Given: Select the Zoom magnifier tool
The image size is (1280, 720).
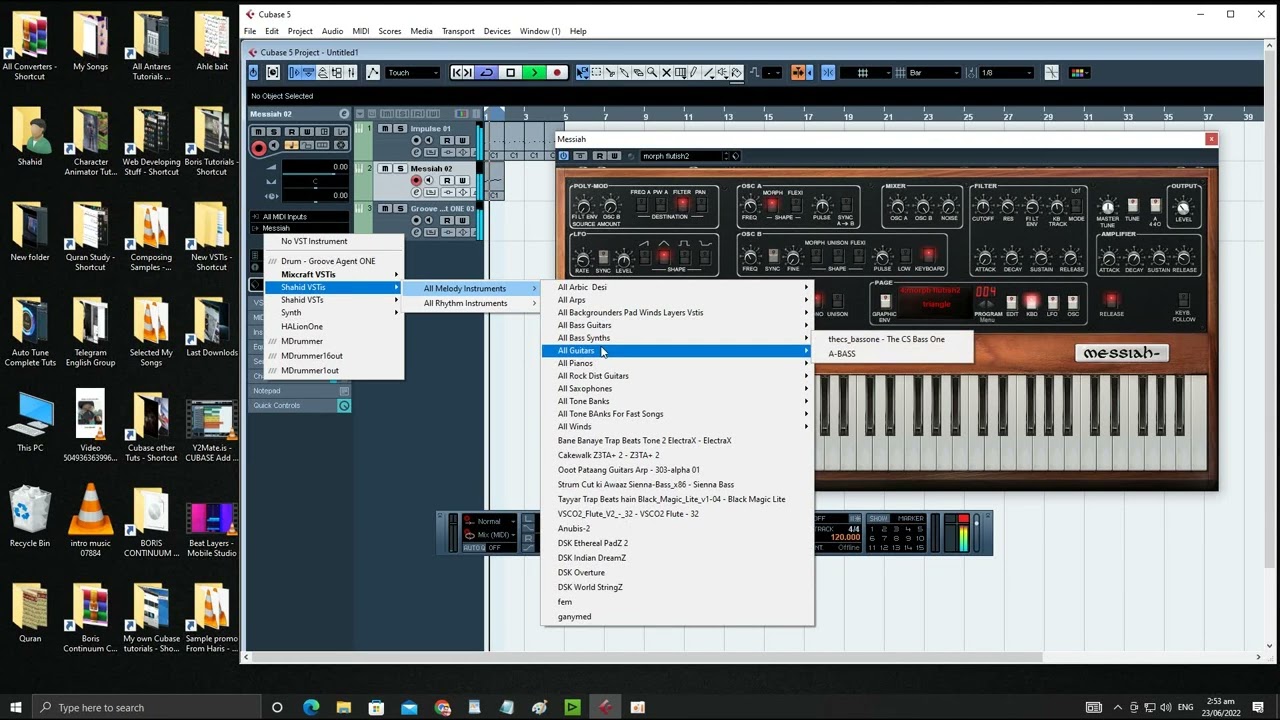Looking at the screenshot, I should [x=652, y=73].
